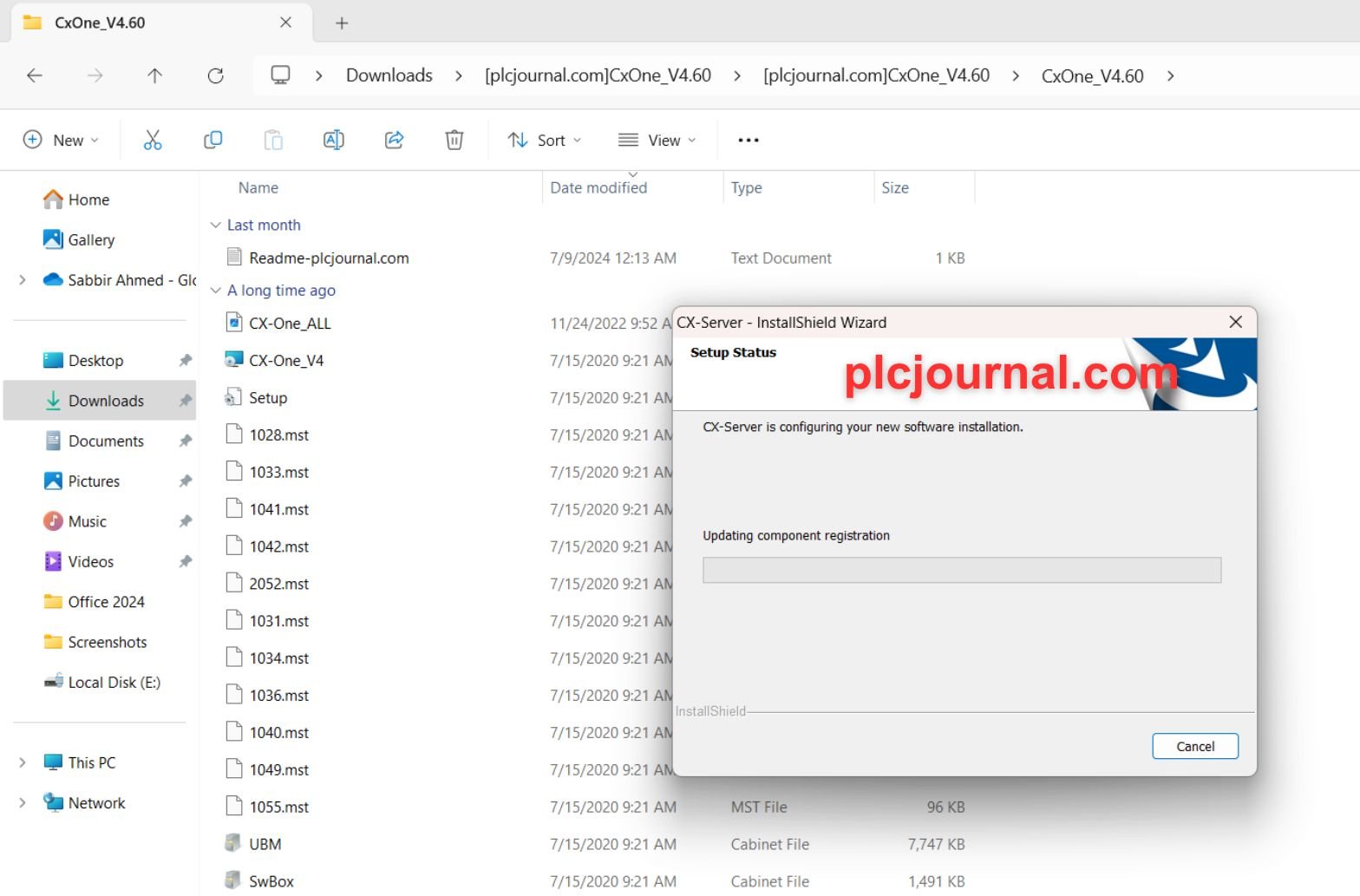Open the See more ellipsis menu
The image size is (1360, 896).
[749, 140]
